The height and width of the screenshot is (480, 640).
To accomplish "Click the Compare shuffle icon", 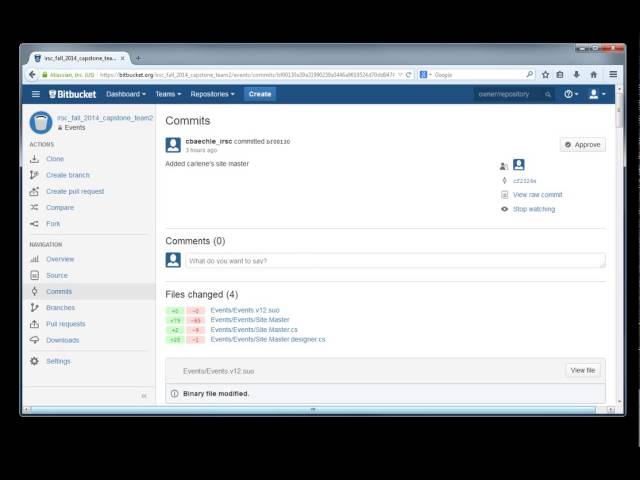I will [34, 207].
